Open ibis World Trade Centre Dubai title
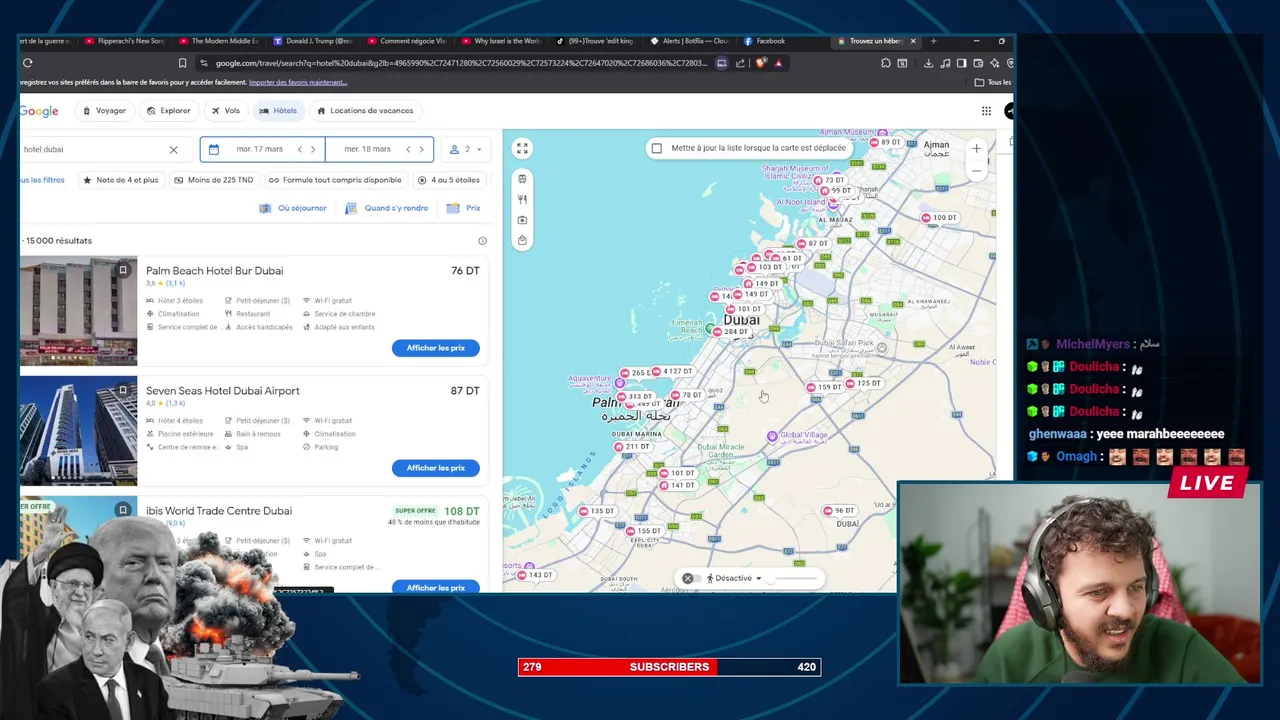This screenshot has height=720, width=1280. 219,511
